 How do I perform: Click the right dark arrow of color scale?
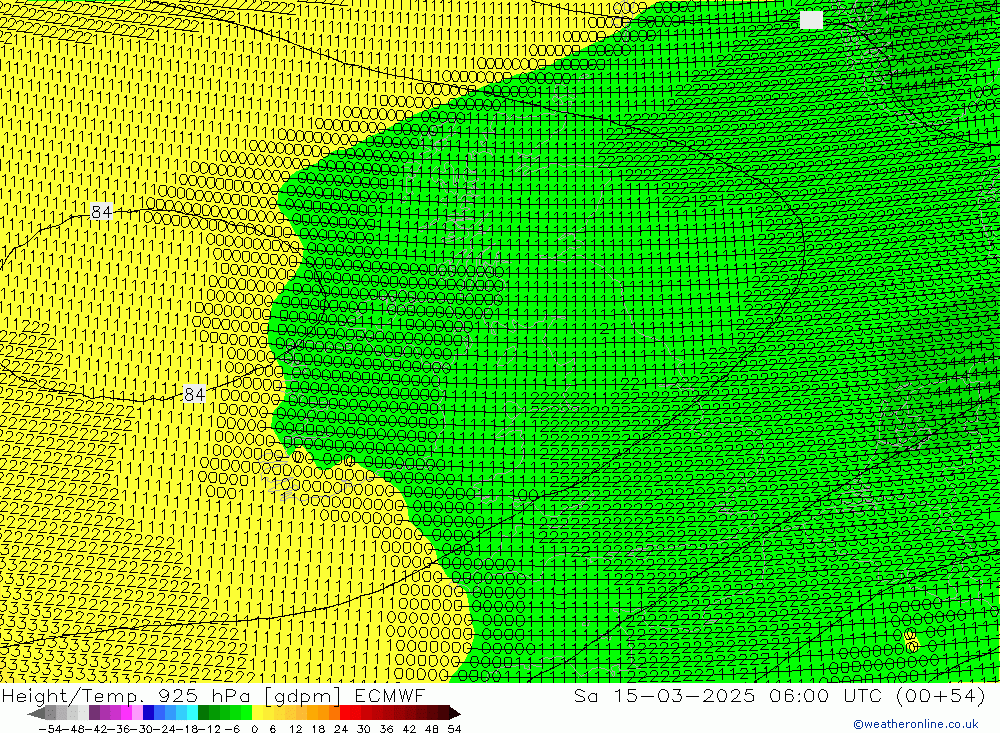455,713
